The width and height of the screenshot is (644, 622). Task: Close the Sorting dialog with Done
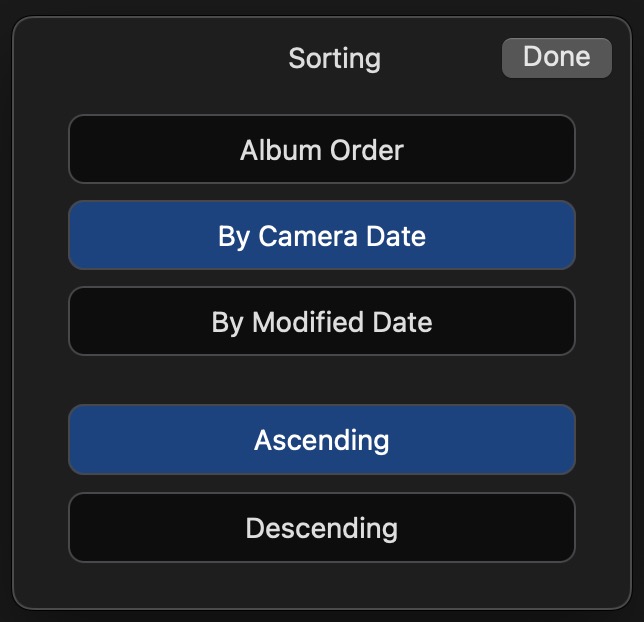(556, 57)
